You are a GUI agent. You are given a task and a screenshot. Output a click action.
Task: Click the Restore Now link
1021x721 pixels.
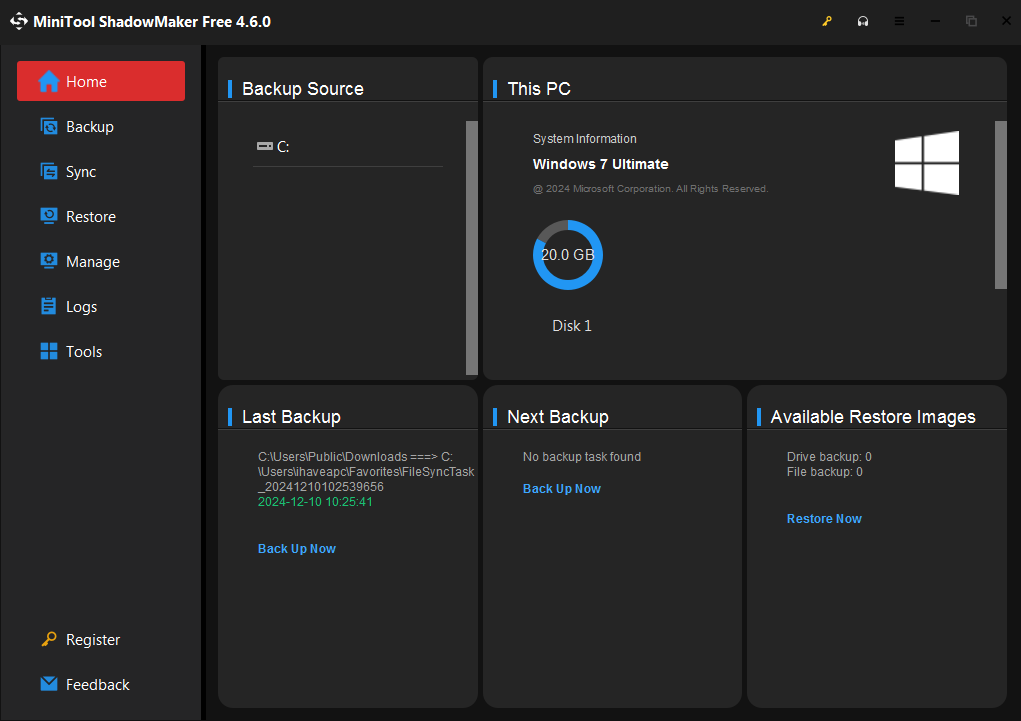(x=824, y=518)
